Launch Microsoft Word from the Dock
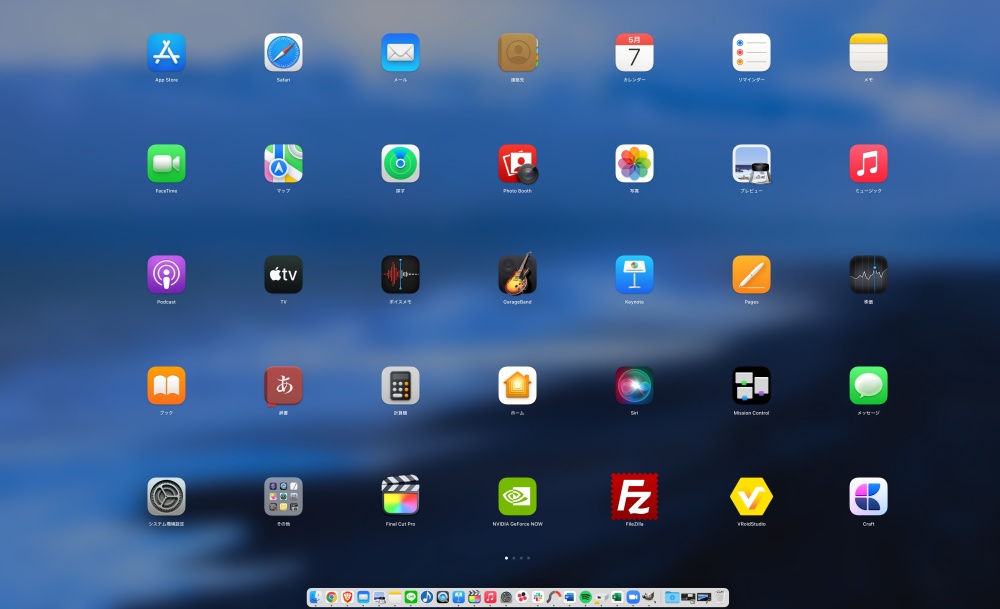This screenshot has height=609, width=1000. (570, 597)
